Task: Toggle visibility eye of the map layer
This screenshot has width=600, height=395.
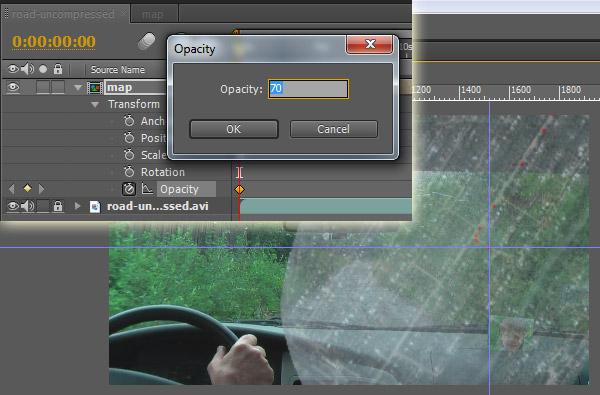Action: pyautogui.click(x=13, y=87)
